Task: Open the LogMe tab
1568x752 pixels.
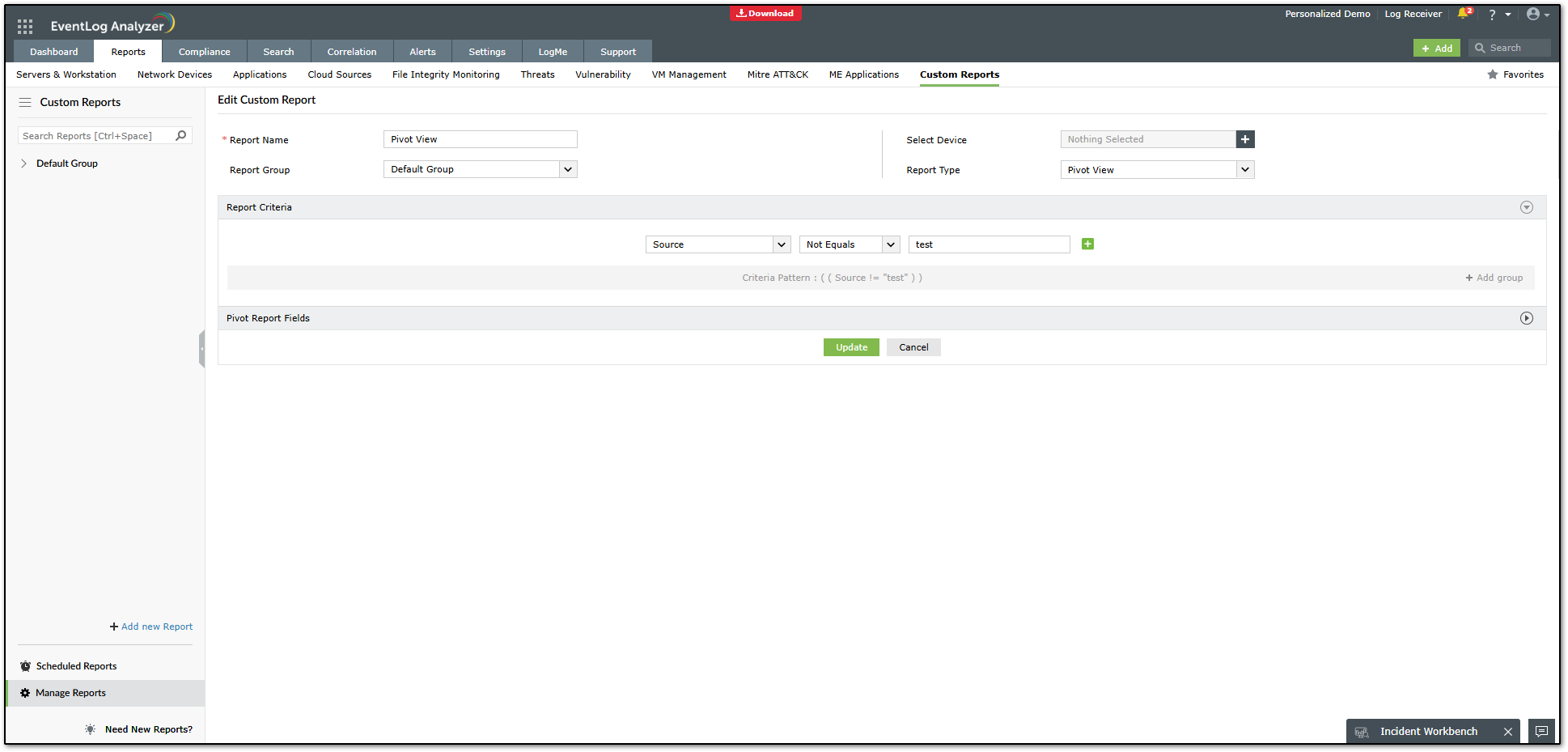Action: 553,52
